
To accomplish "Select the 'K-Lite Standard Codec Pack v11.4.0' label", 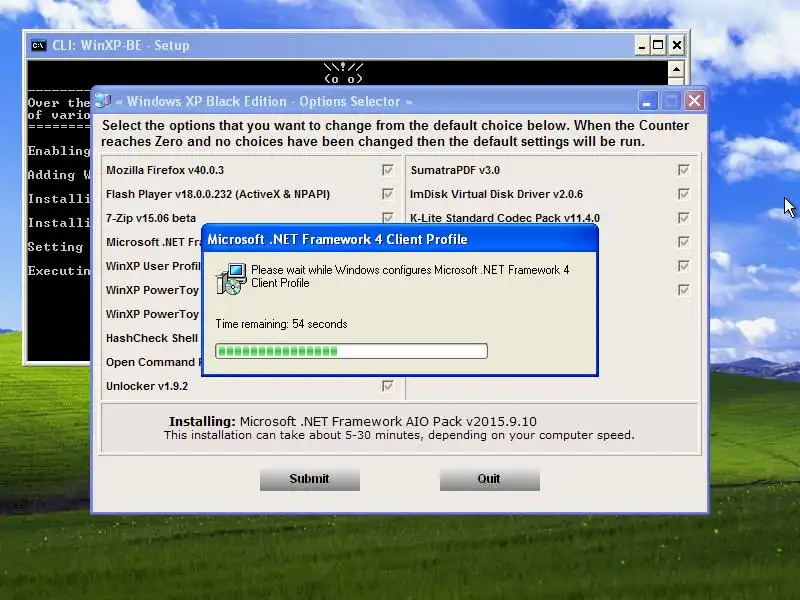I will click(505, 218).
